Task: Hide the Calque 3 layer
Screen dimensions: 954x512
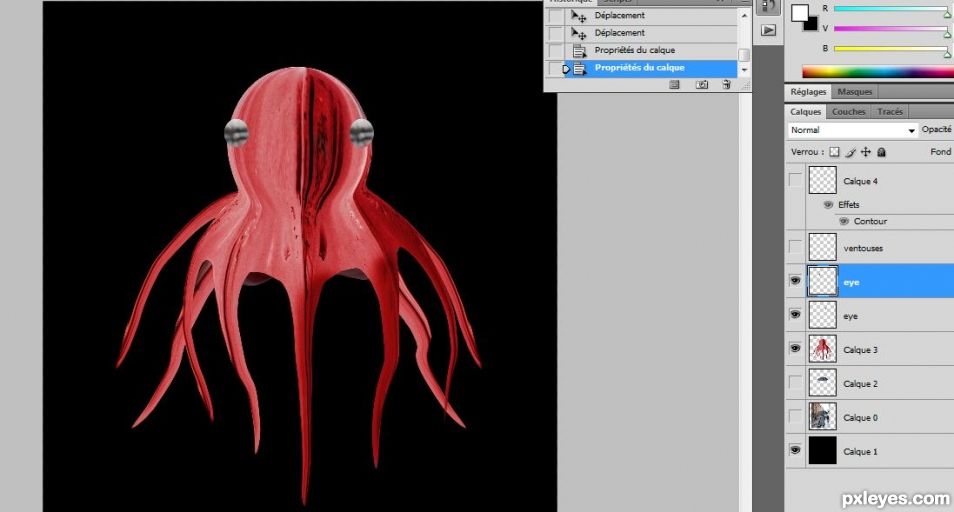Action: (x=795, y=349)
